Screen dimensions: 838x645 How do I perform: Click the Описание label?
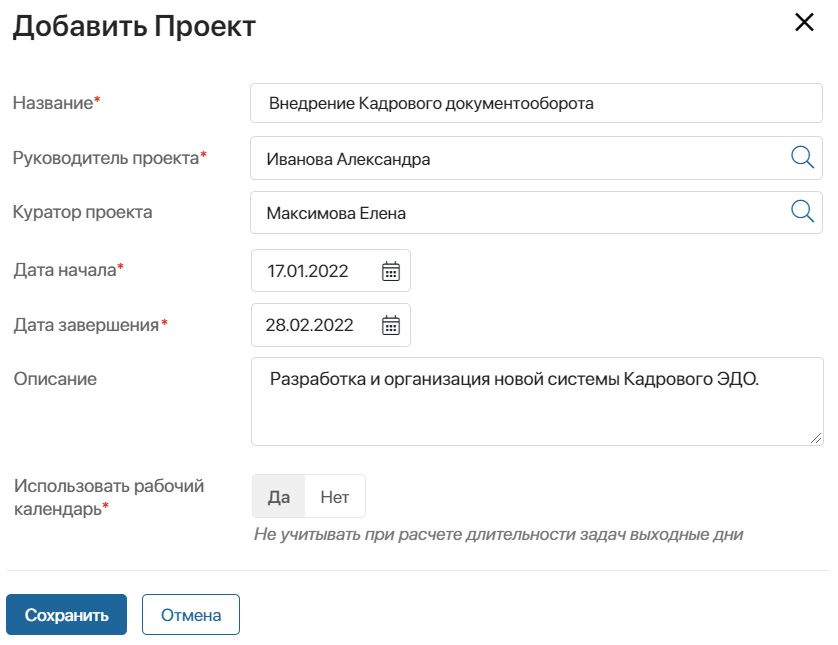point(55,379)
